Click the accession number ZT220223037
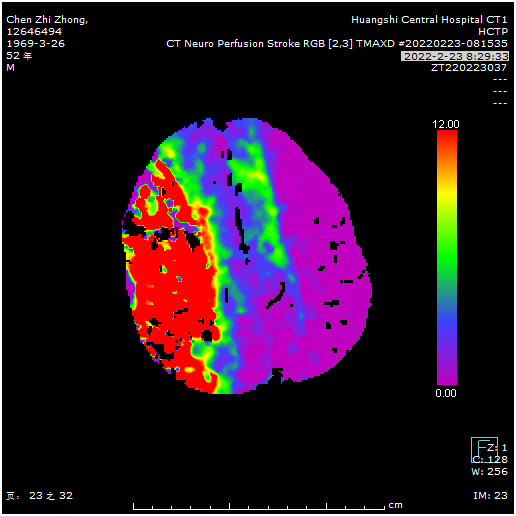 coord(469,68)
